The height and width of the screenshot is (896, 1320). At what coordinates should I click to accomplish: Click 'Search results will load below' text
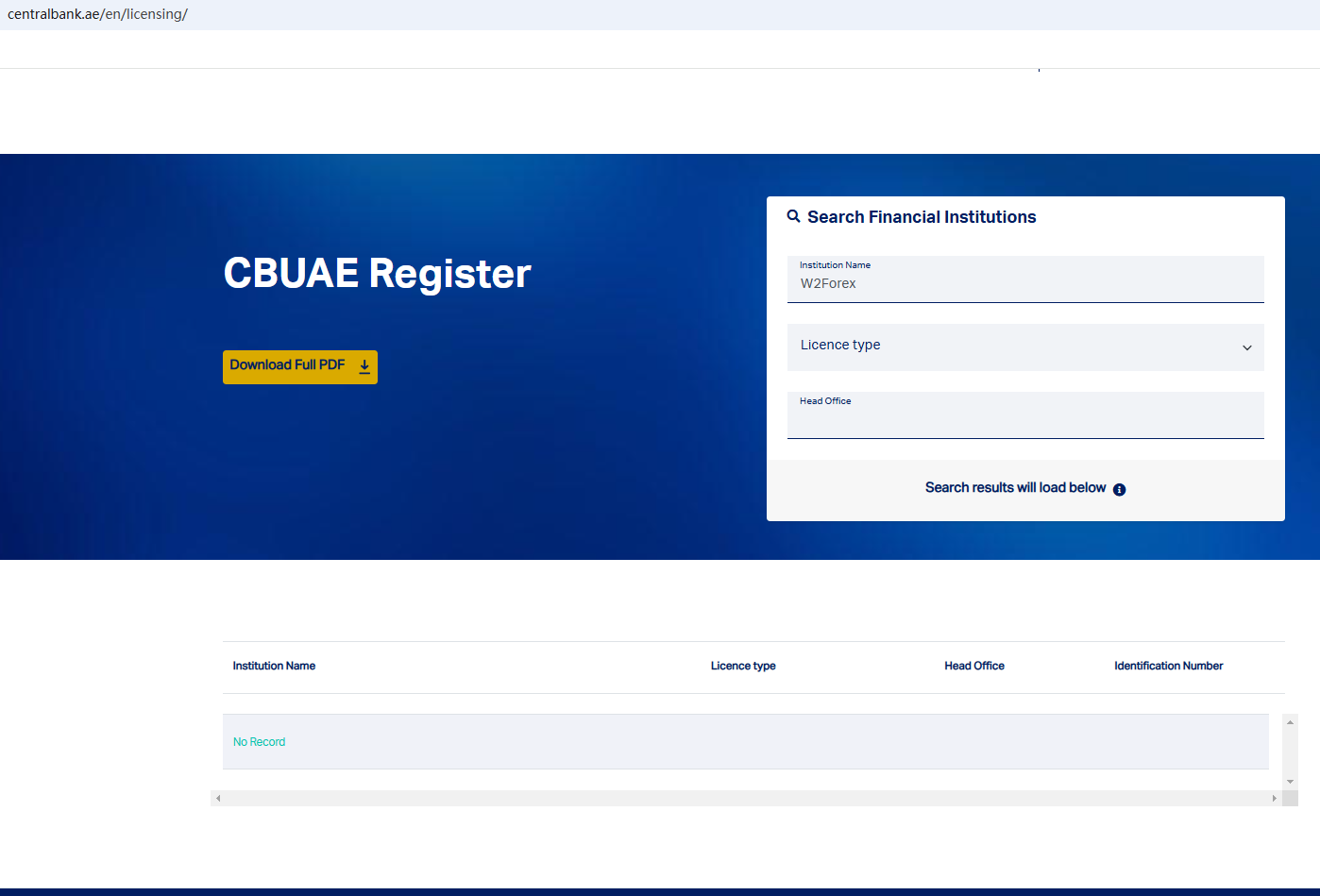coord(1015,487)
